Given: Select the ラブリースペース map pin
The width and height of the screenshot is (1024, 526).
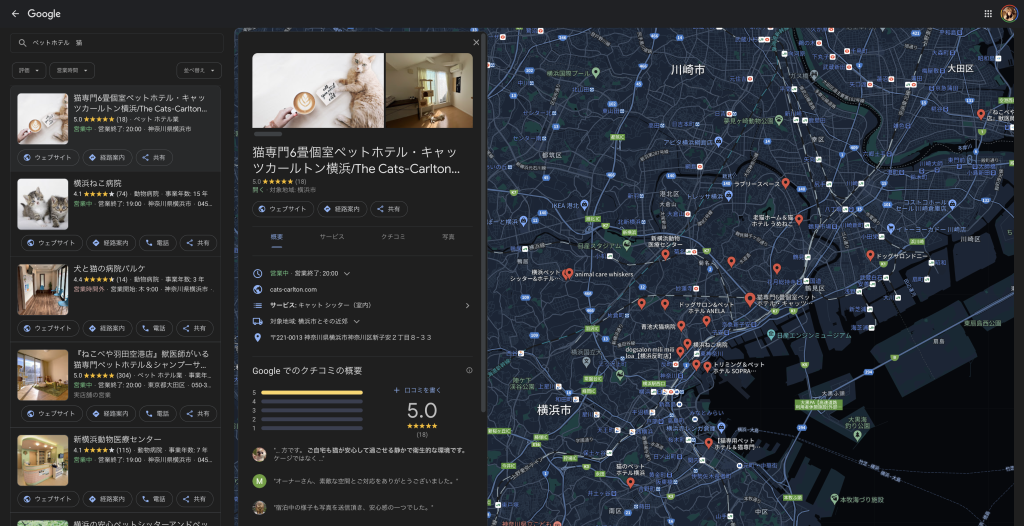Looking at the screenshot, I should [786, 184].
